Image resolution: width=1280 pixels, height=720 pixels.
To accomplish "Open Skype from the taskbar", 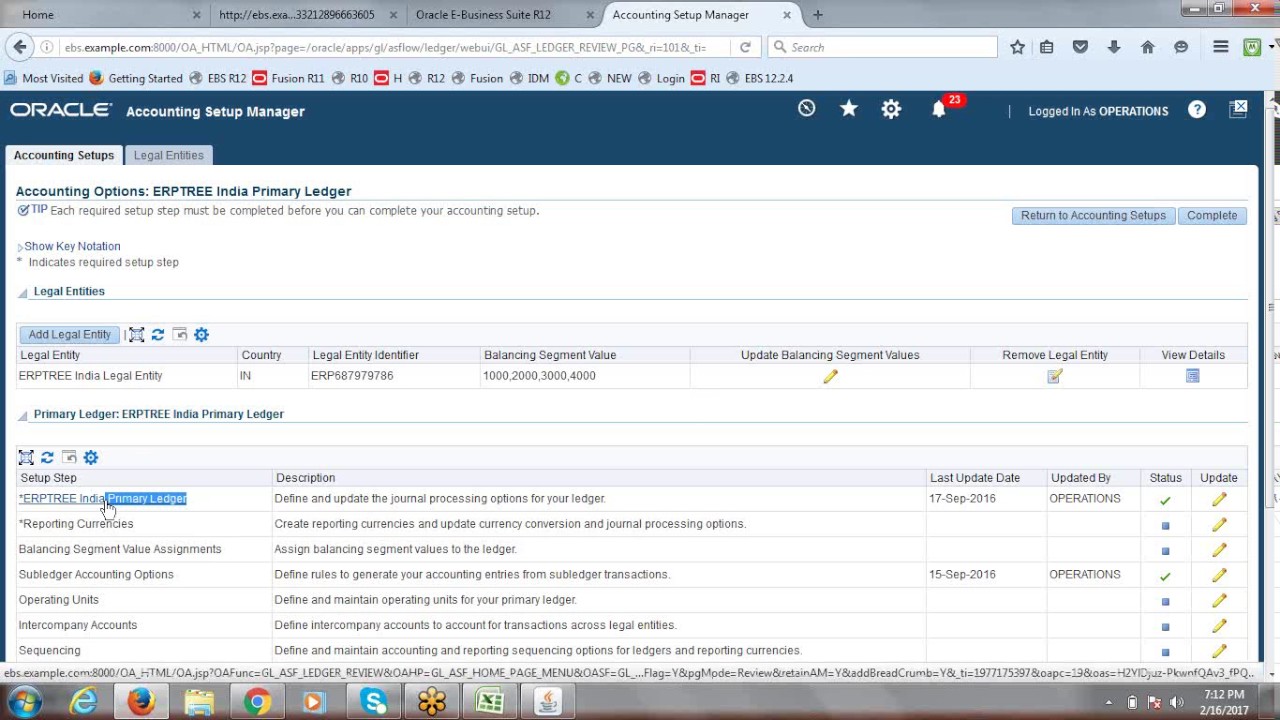I will (374, 702).
